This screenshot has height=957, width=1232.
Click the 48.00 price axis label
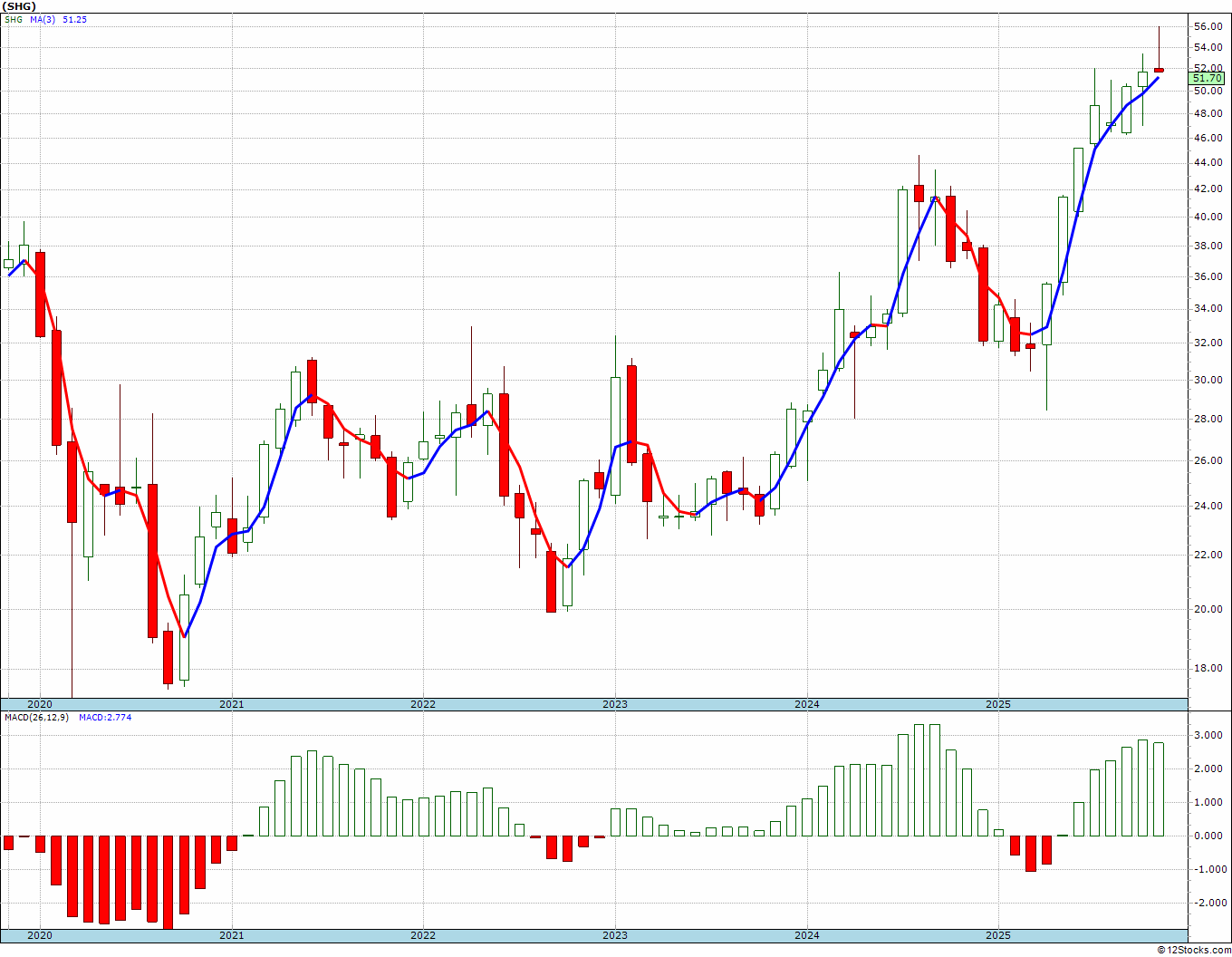point(1207,113)
